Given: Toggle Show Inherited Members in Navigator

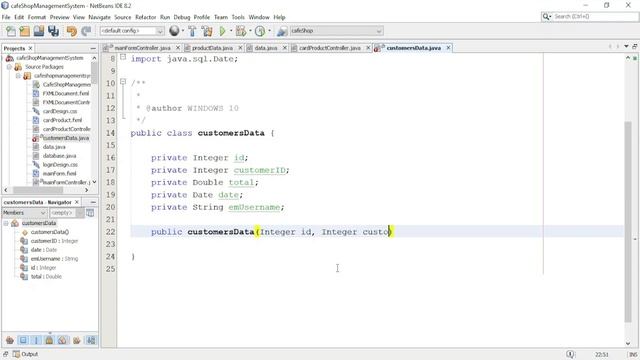Looking at the screenshot, I should tap(10, 340).
